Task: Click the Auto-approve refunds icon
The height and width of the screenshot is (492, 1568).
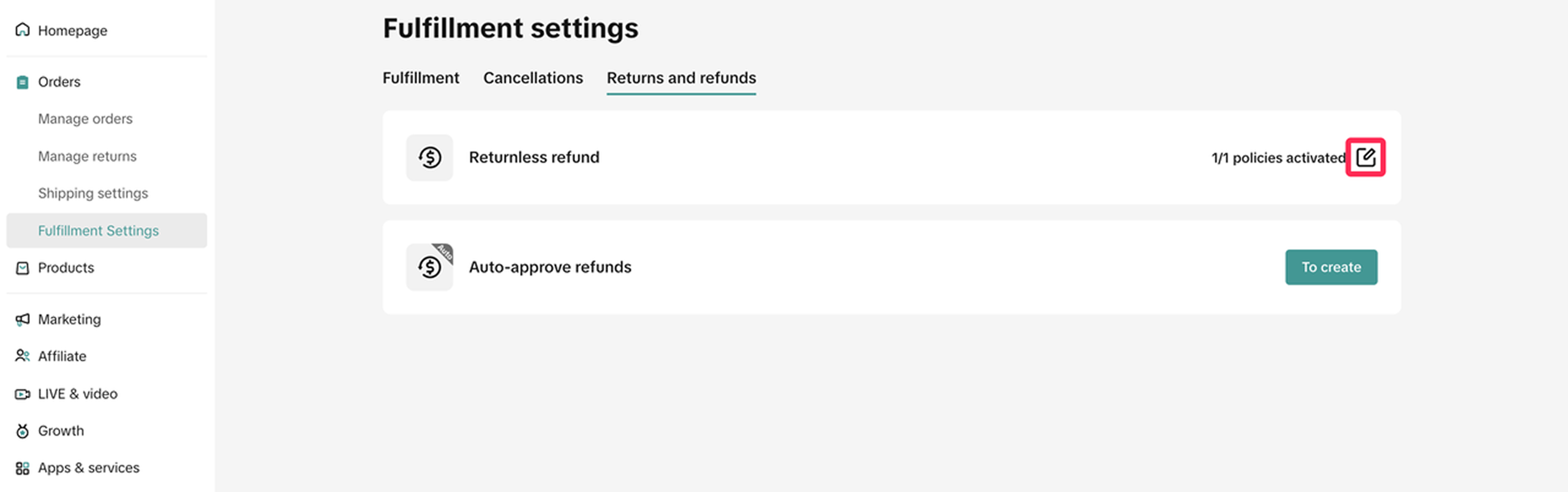Action: 429,267
